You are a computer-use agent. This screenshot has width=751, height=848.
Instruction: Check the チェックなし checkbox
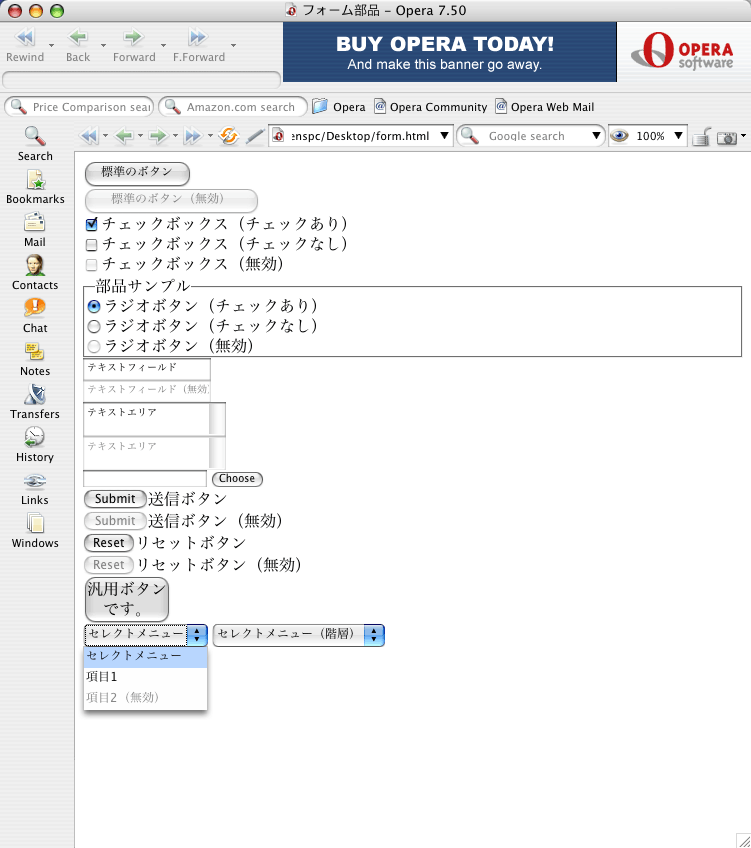click(x=92, y=245)
